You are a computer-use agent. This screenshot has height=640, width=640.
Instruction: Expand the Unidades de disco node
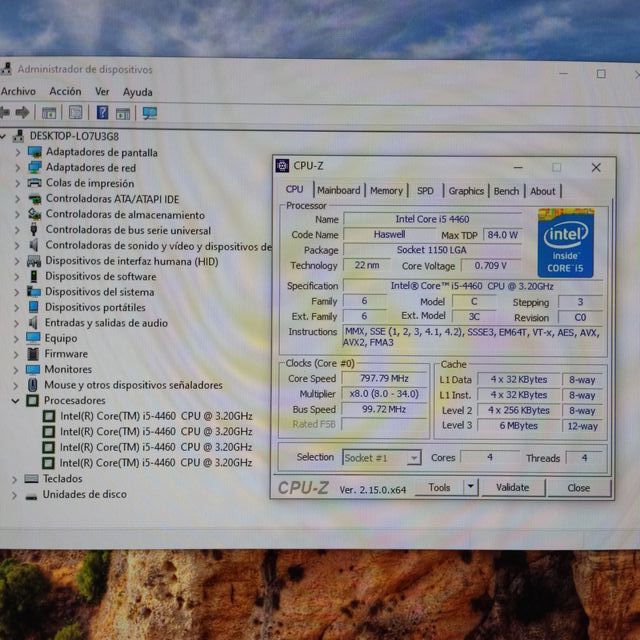coord(14,495)
